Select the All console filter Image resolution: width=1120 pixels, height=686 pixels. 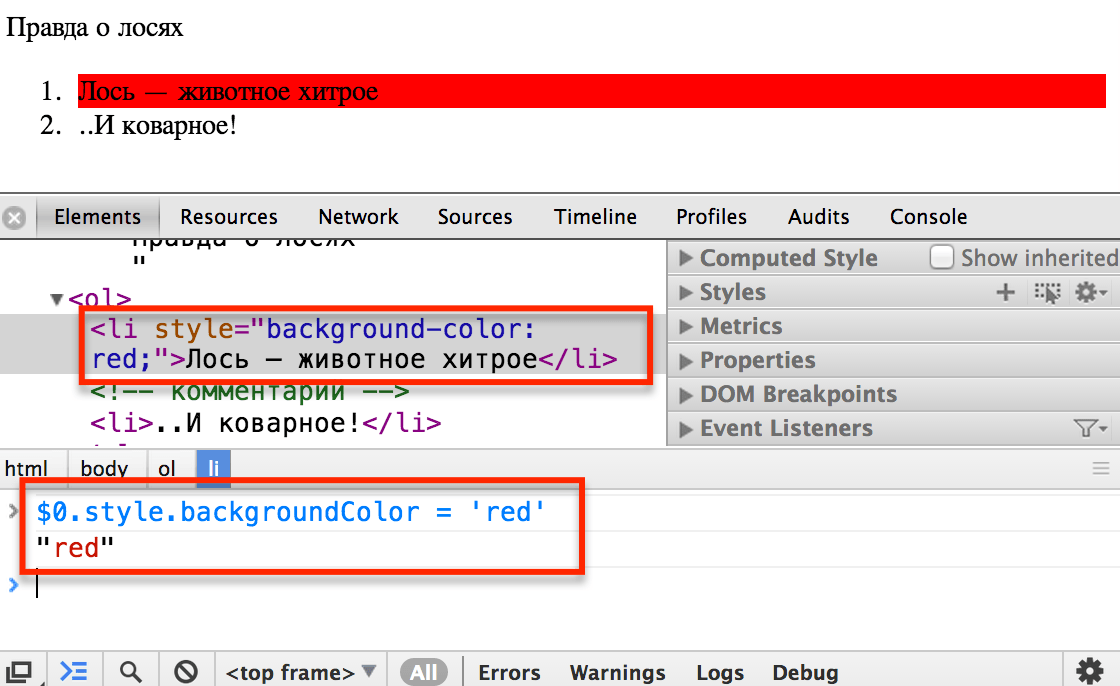pyautogui.click(x=423, y=672)
